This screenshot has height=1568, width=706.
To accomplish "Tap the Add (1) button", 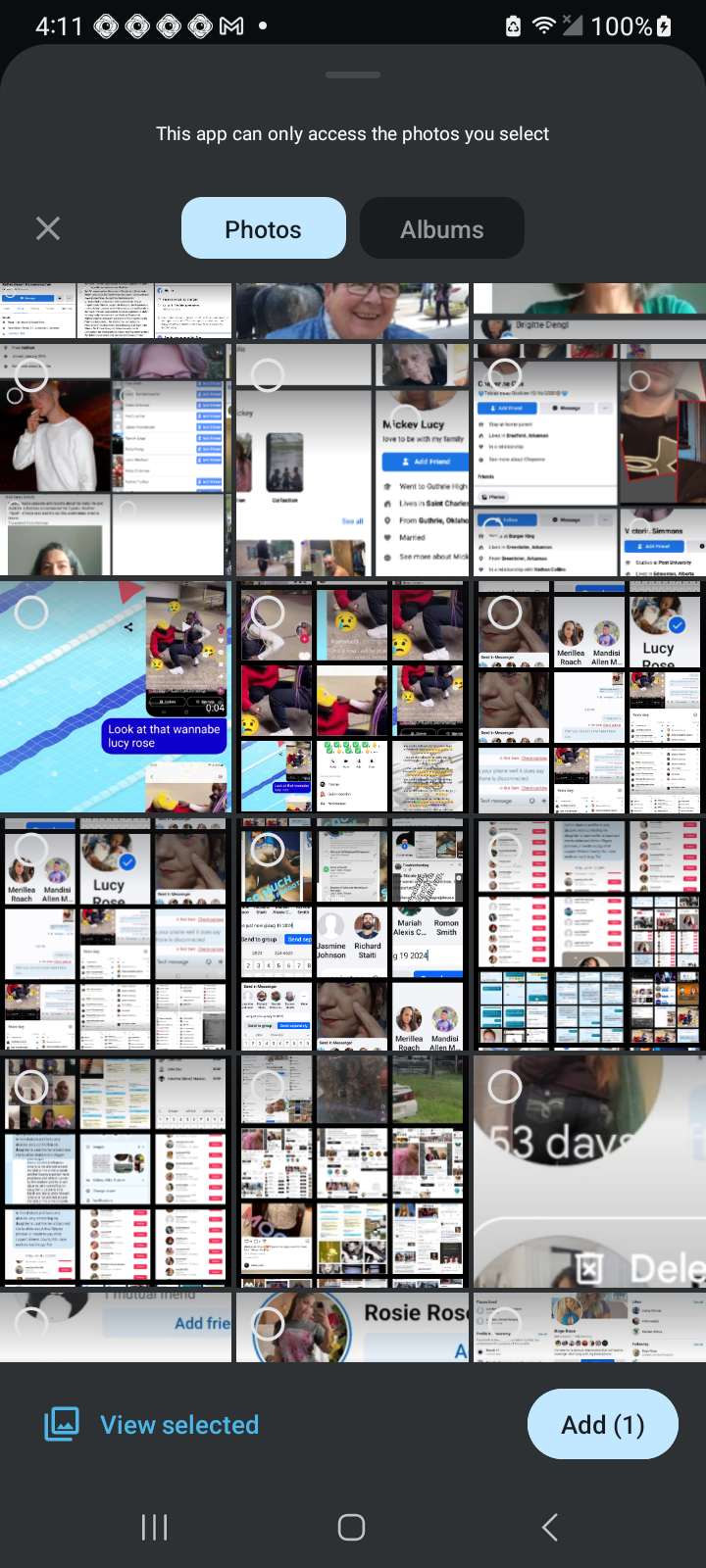I will point(602,1425).
